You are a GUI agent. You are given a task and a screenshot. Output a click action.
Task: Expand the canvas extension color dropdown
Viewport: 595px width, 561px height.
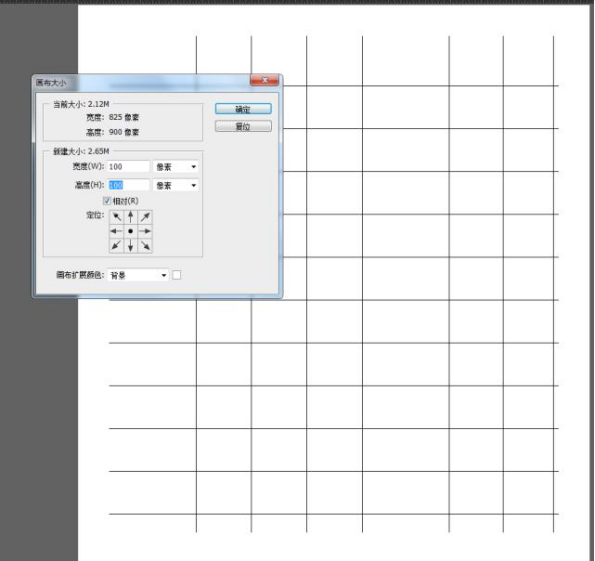point(138,275)
